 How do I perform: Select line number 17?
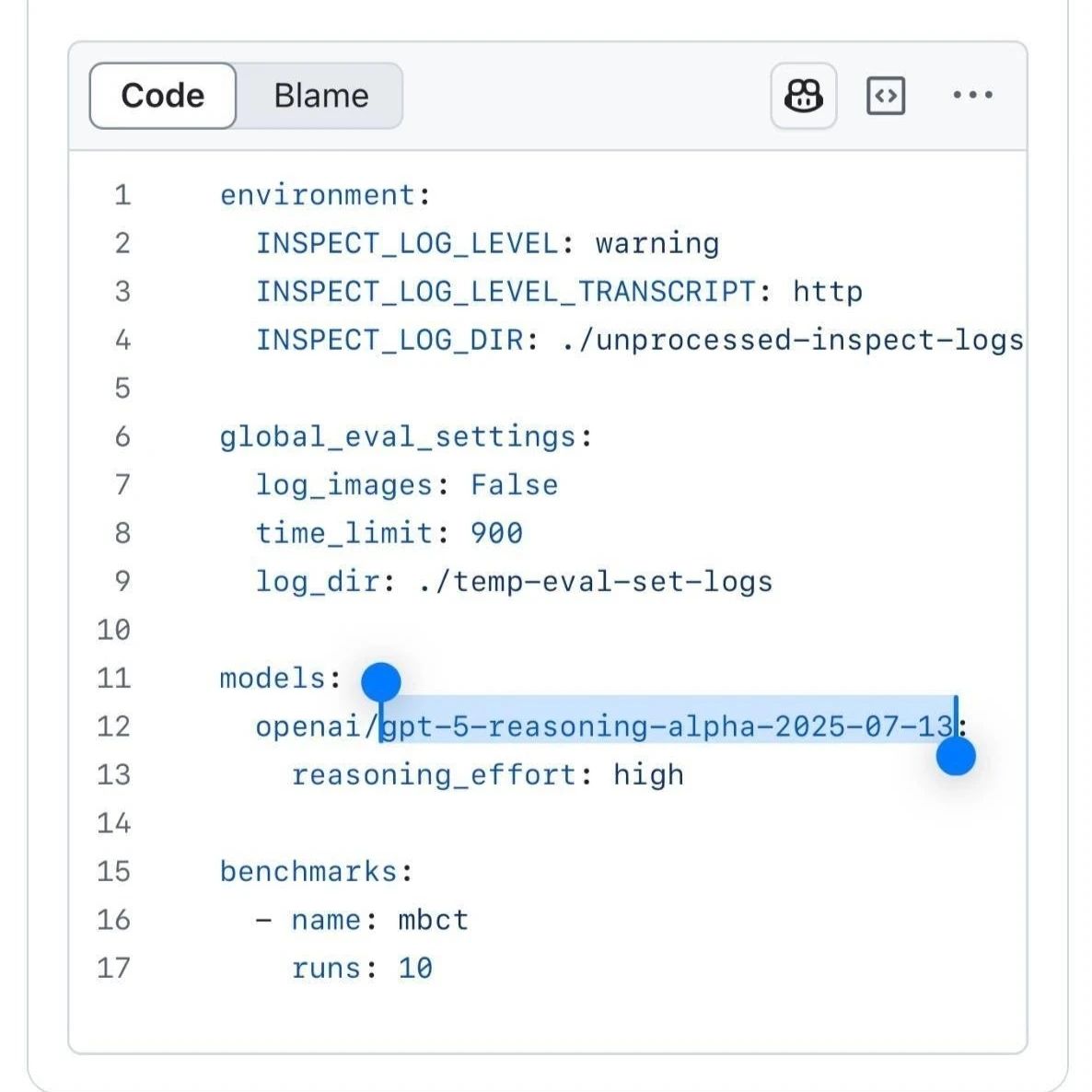tap(113, 968)
